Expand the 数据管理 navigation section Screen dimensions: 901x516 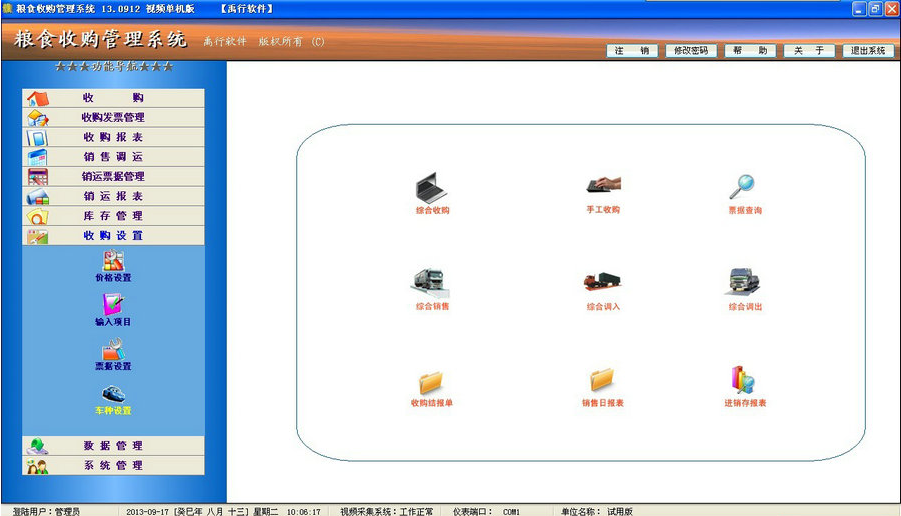[x=113, y=446]
